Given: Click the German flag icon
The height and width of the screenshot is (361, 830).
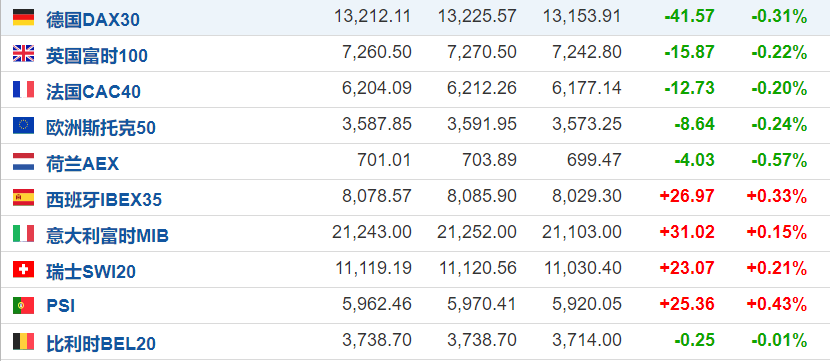Looking at the screenshot, I should point(24,17).
